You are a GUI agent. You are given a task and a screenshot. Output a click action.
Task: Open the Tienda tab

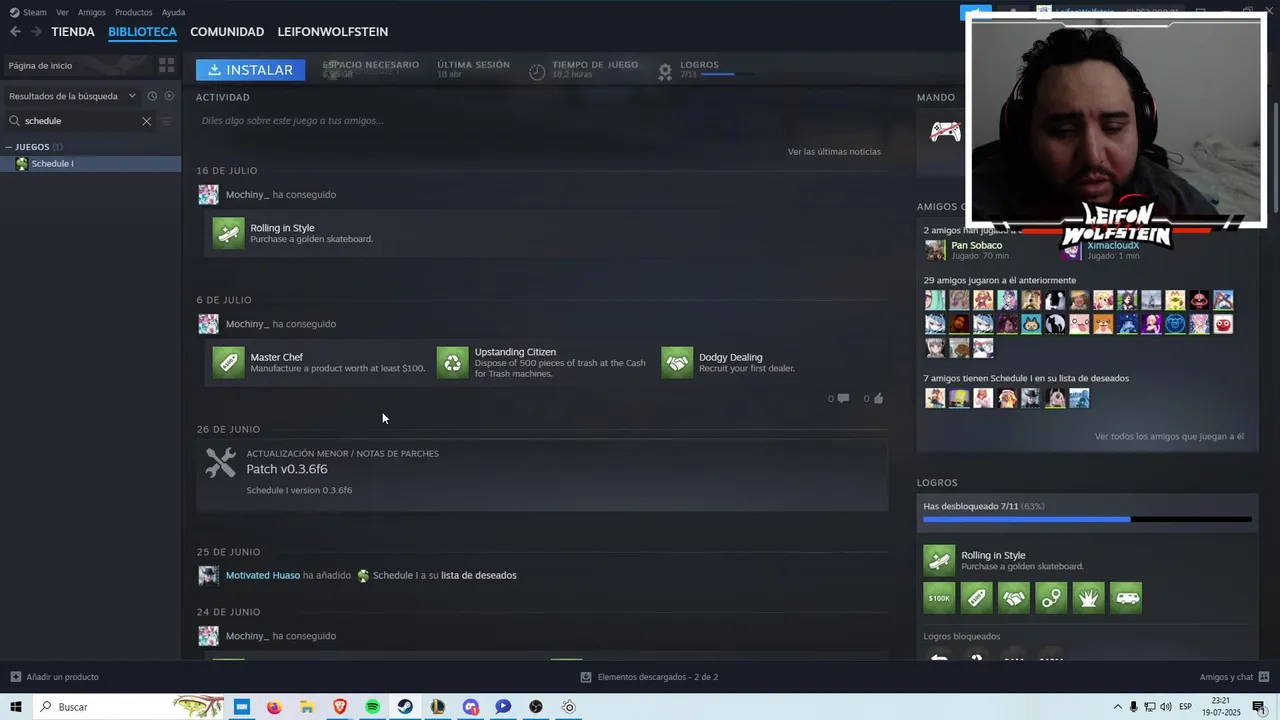73,32
